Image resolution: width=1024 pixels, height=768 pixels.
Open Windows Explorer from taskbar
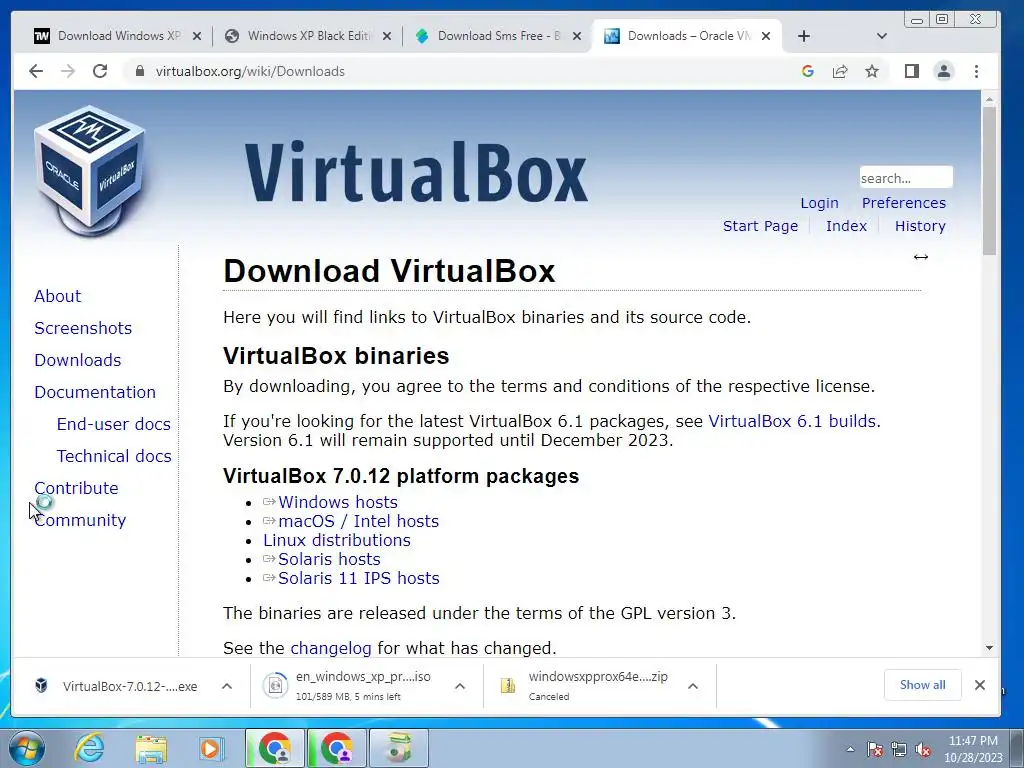(x=152, y=748)
